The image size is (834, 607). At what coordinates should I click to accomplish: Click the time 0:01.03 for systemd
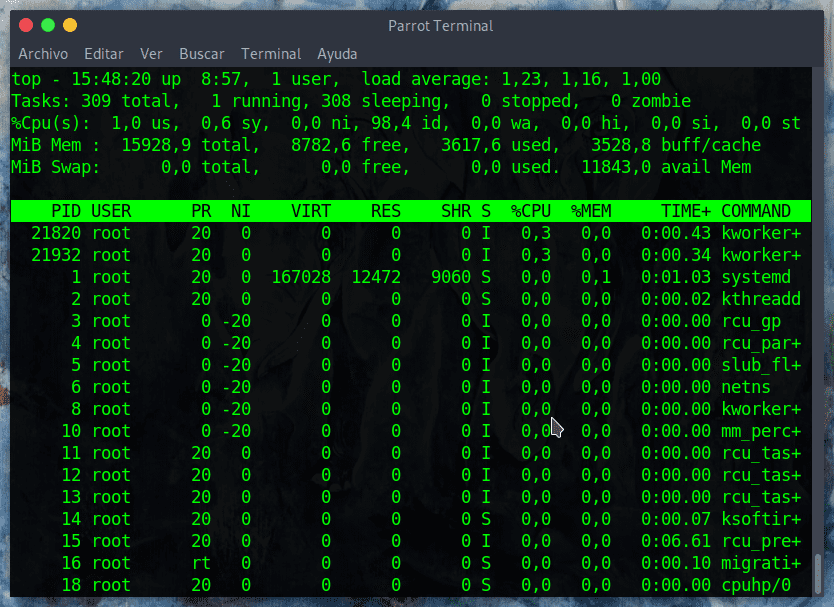point(675,277)
